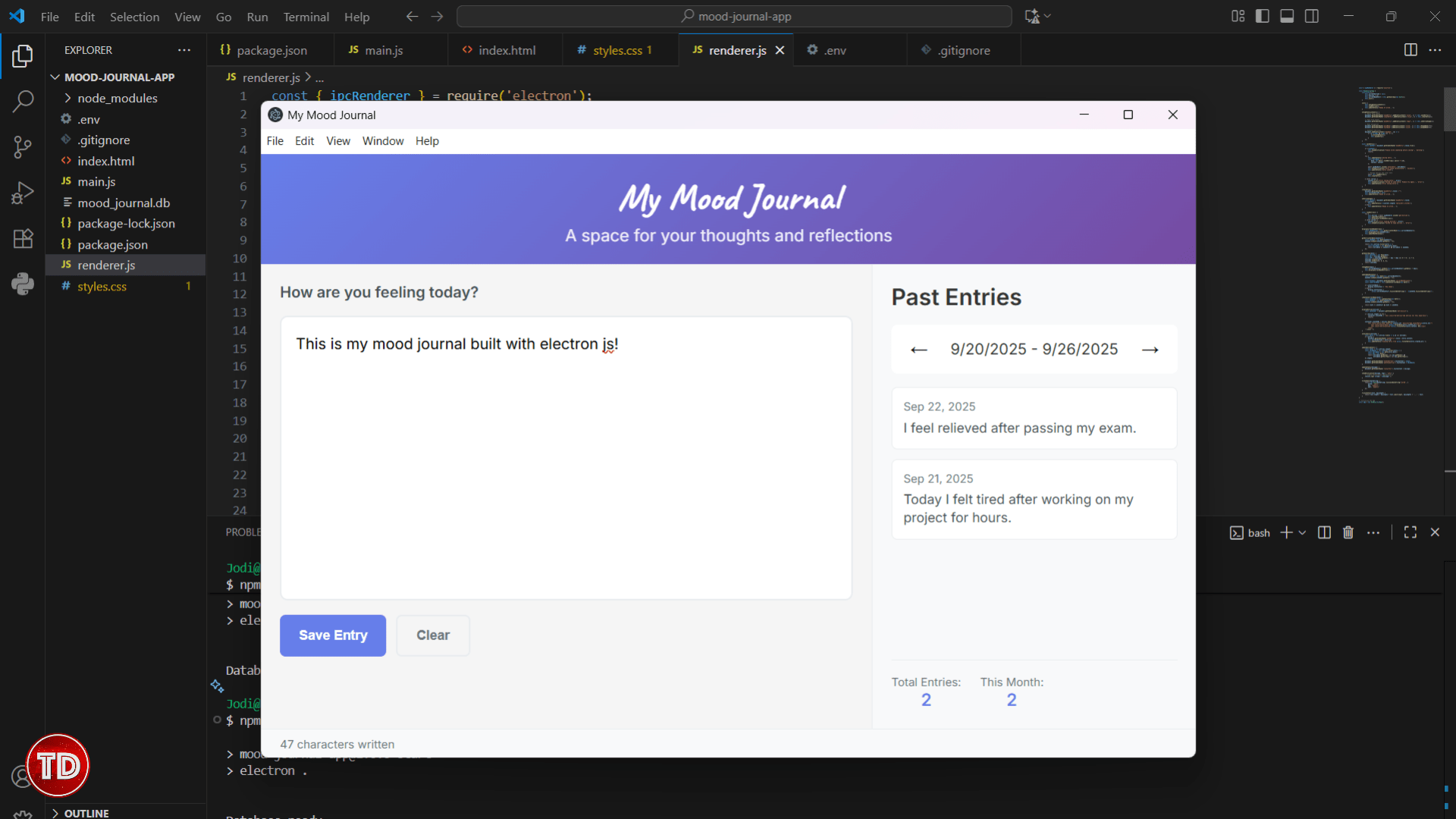
Task: Open the terminal profile dropdown arrow
Action: pyautogui.click(x=1301, y=532)
